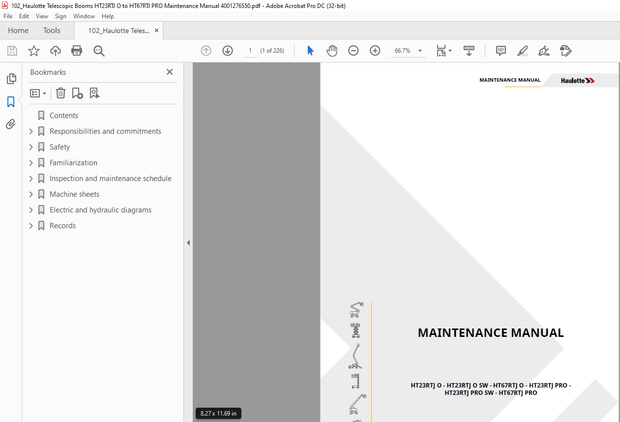Expand the Machine sheets bookmark
Screen dimensions: 620x422
click(x=31, y=194)
